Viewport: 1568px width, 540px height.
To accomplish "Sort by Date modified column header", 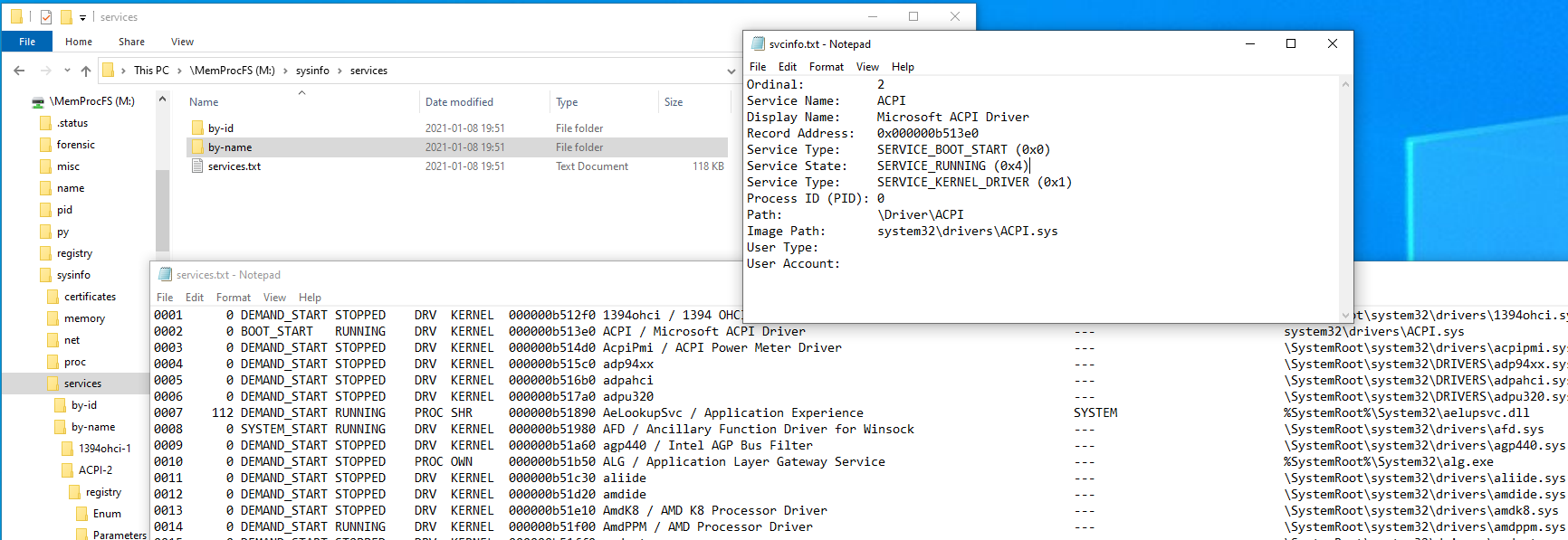I will [x=459, y=102].
